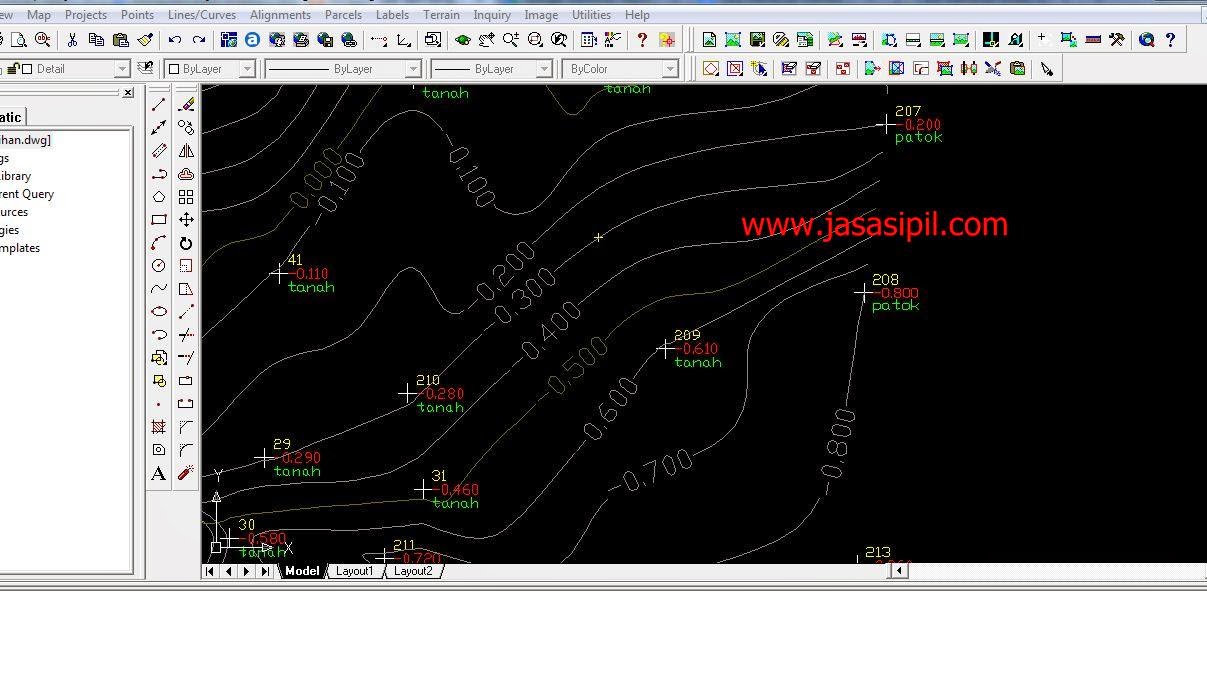Open the Labels menu
Screen dimensions: 1207x676
392,15
